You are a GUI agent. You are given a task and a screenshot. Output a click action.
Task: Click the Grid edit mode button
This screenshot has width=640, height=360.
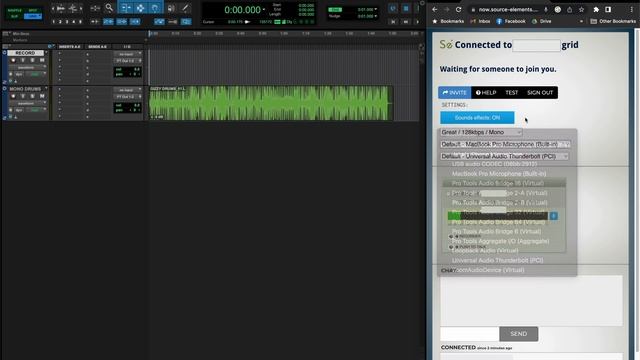tap(33, 16)
